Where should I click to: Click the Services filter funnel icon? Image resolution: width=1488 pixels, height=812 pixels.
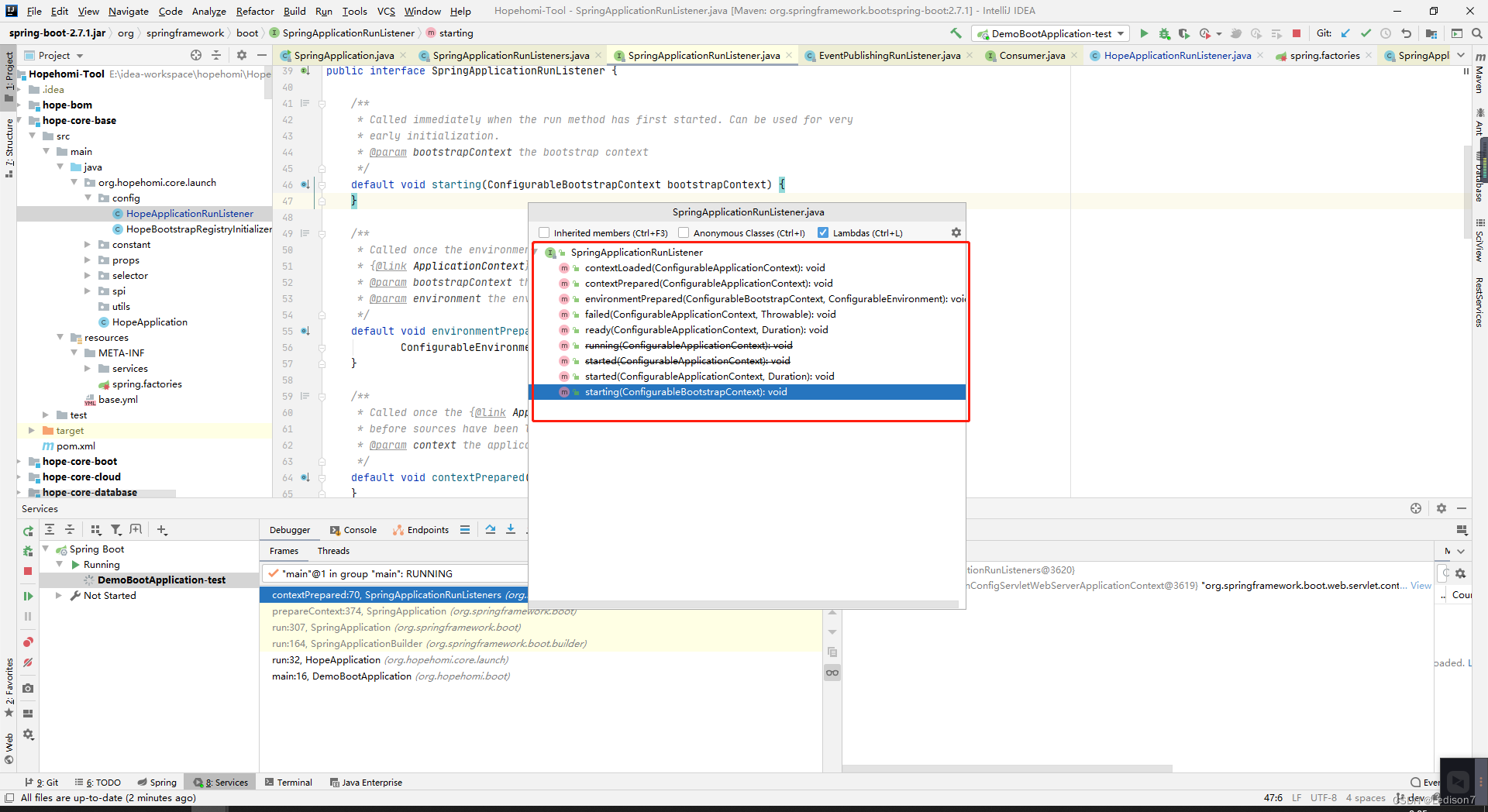click(116, 530)
